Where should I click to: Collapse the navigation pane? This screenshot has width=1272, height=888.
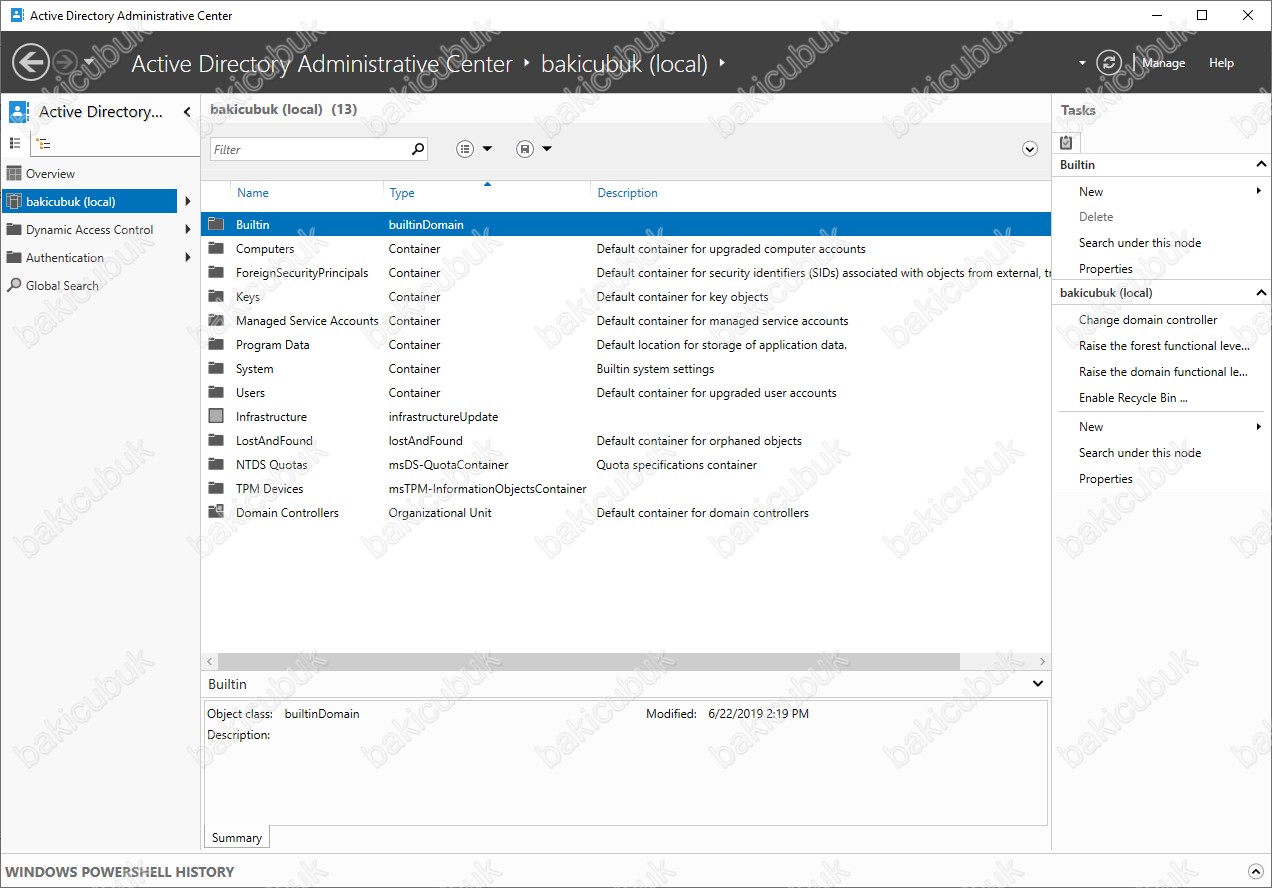coord(187,112)
